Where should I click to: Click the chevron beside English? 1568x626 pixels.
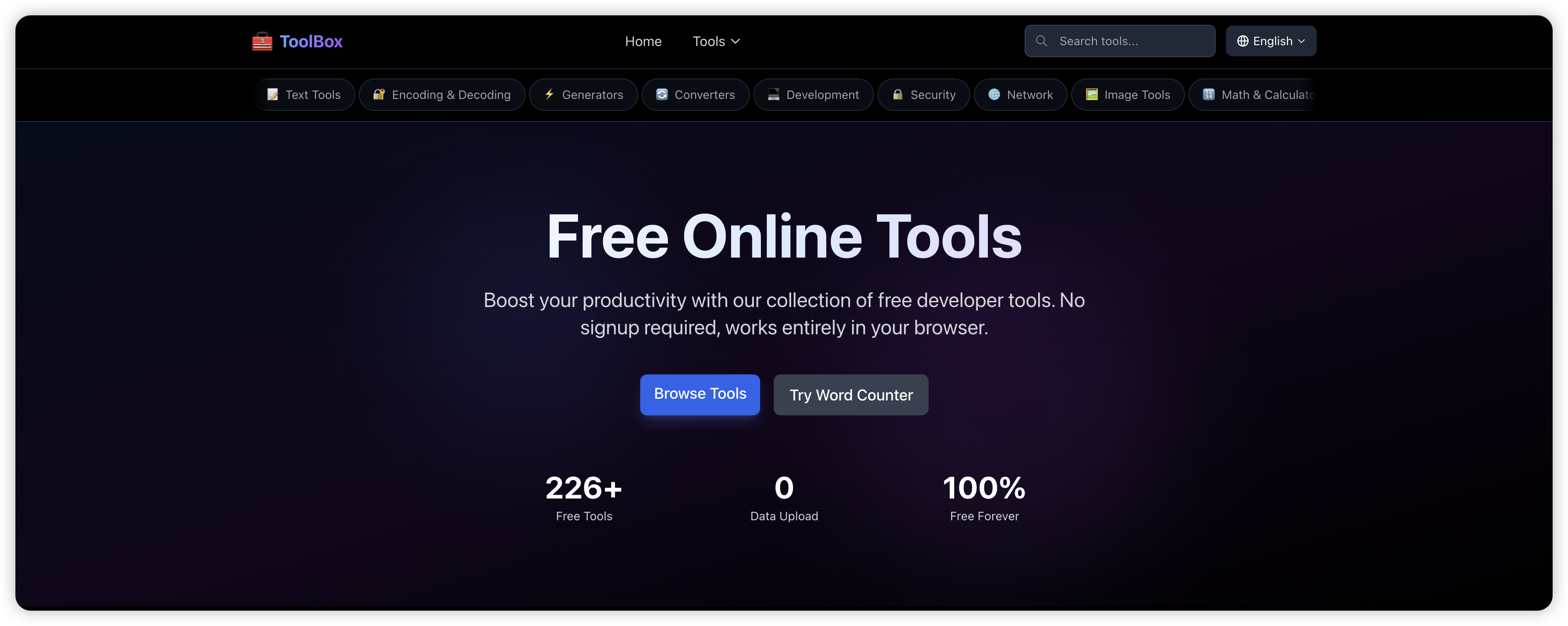click(1302, 41)
